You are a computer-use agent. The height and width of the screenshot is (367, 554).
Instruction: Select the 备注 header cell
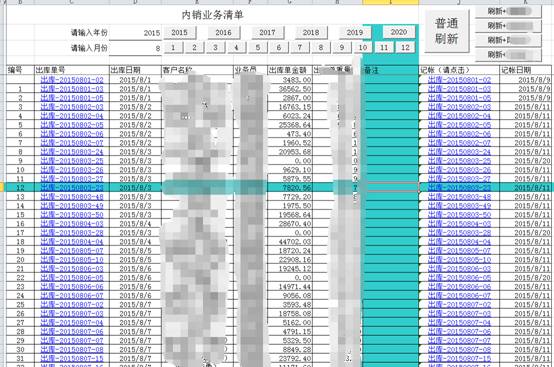coord(390,70)
